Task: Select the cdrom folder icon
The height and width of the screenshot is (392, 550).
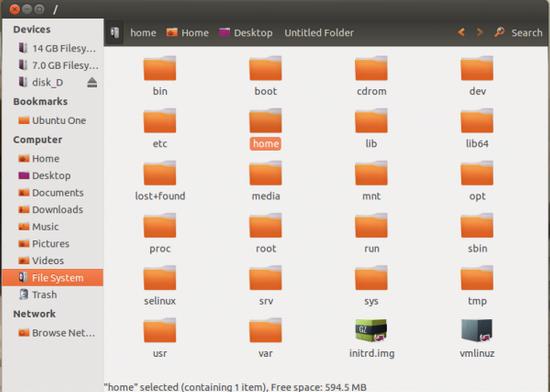Action: [x=371, y=68]
